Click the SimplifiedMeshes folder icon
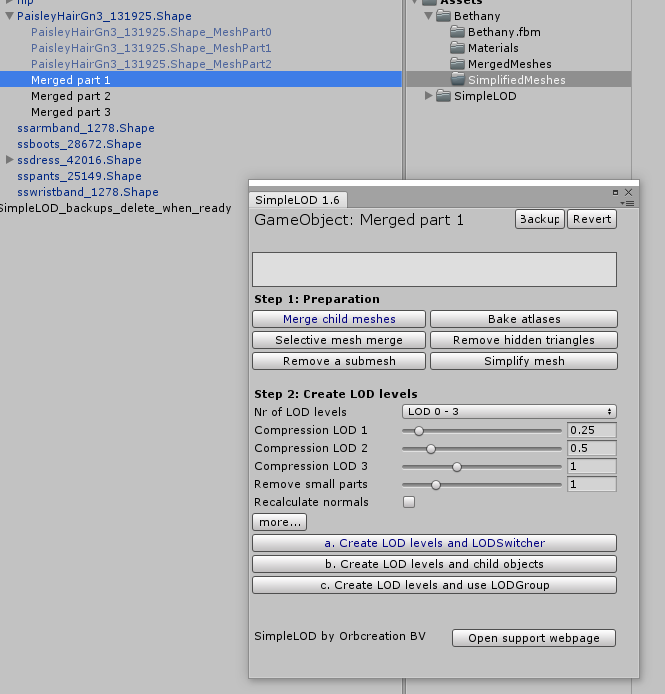The height and width of the screenshot is (694, 665). point(457,80)
